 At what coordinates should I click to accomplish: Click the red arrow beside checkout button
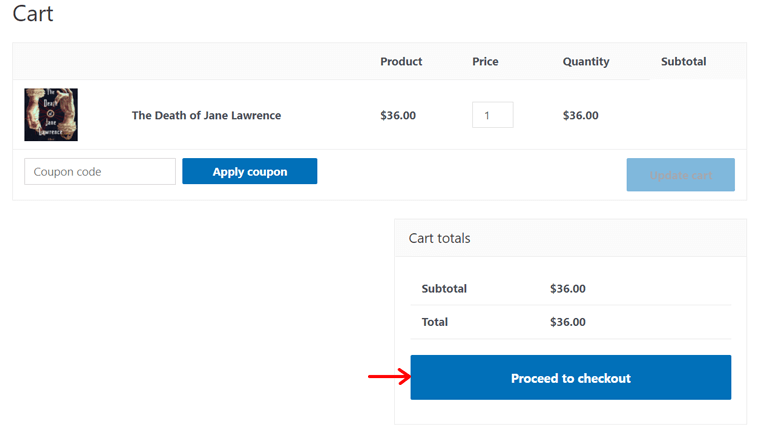click(389, 377)
